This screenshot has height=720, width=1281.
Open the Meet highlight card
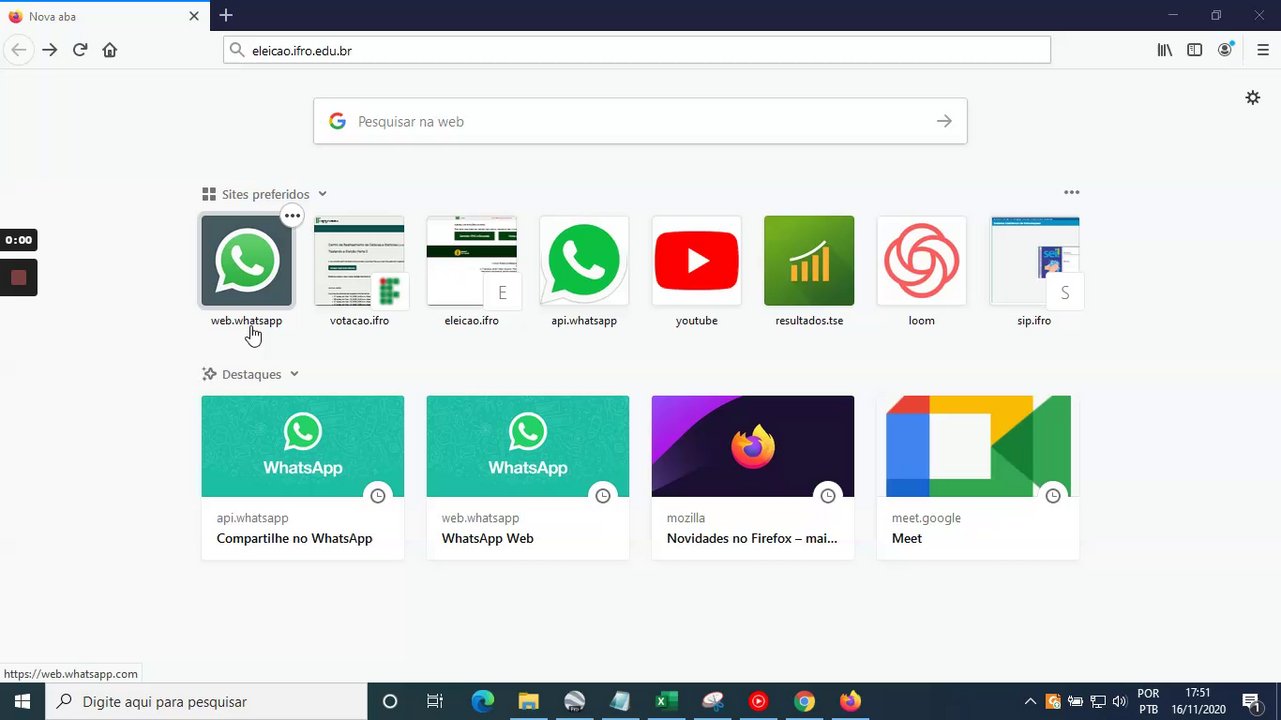click(978, 477)
